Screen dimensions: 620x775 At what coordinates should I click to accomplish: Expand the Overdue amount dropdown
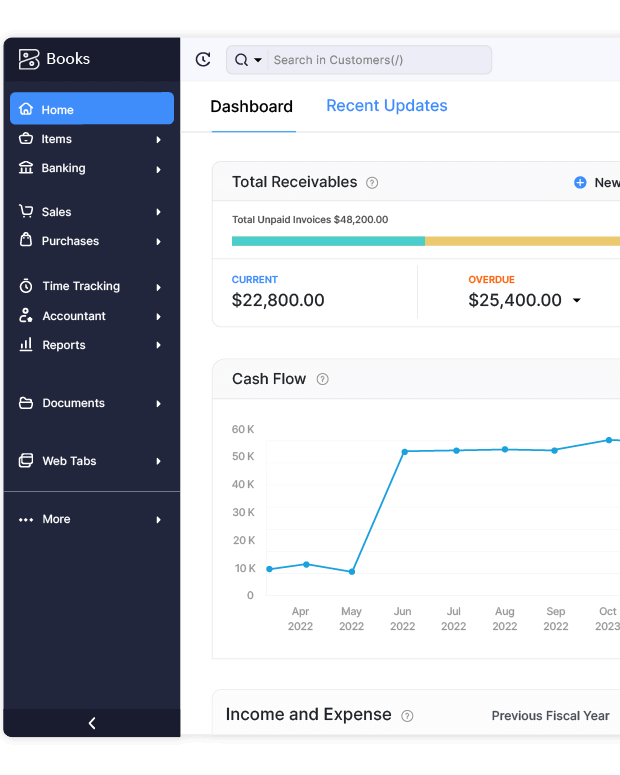point(576,301)
